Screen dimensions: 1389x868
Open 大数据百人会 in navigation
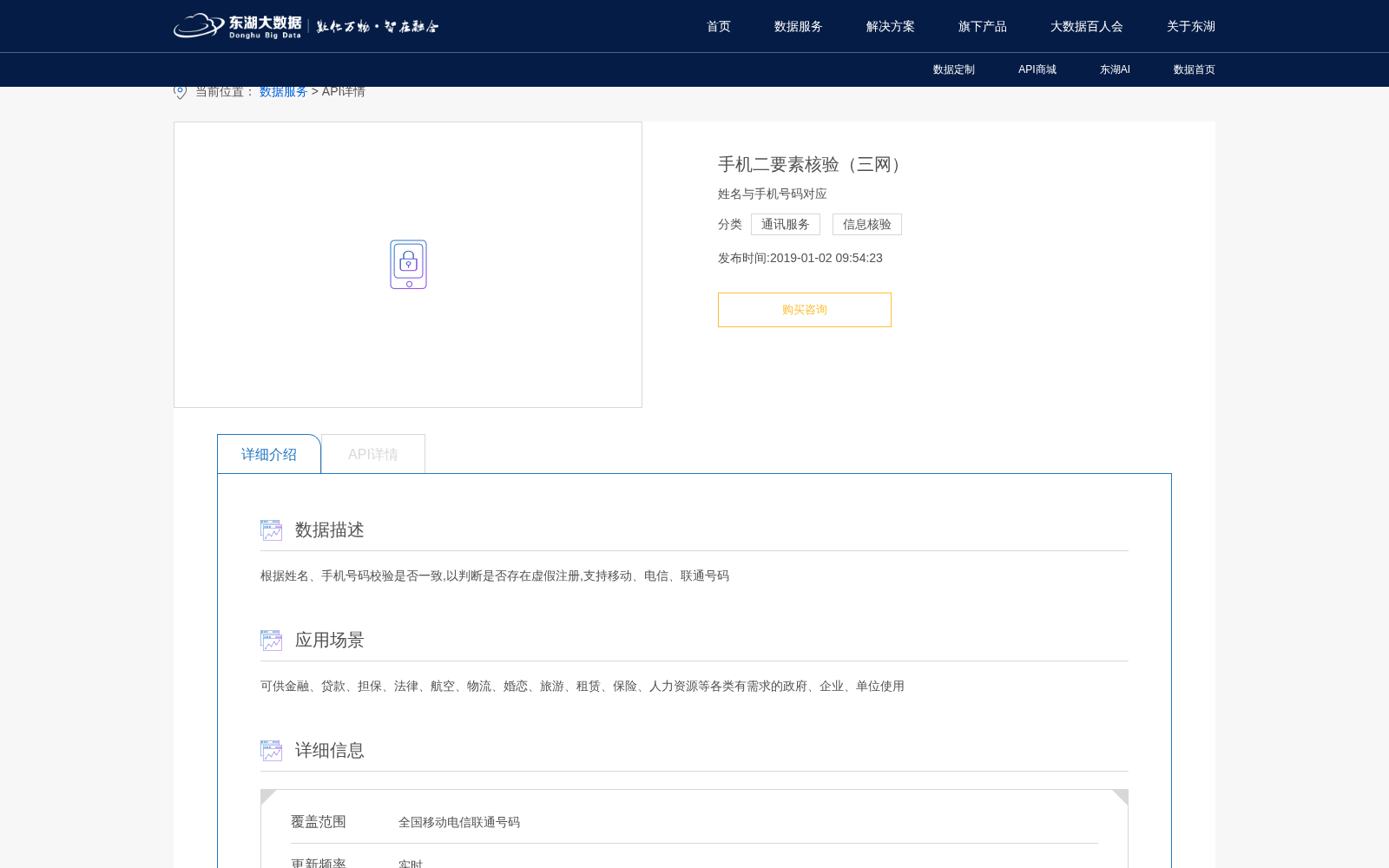(1087, 27)
